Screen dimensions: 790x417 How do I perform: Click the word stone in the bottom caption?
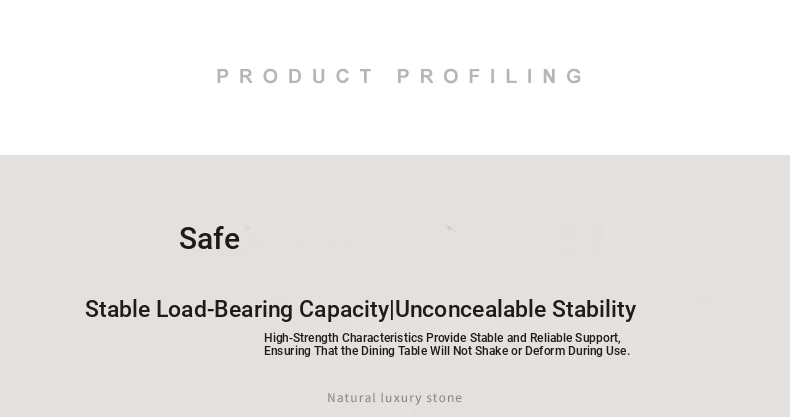click(444, 398)
